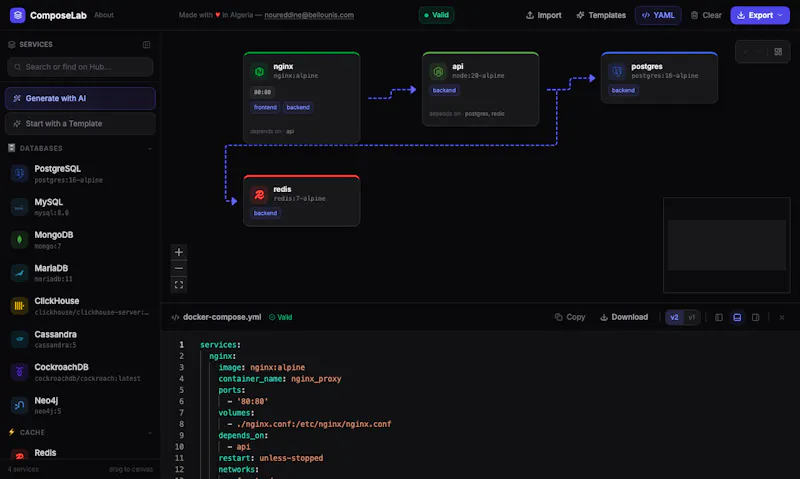Image resolution: width=800 pixels, height=479 pixels.
Task: Click the Valid status badge in header
Action: pyautogui.click(x=436, y=15)
